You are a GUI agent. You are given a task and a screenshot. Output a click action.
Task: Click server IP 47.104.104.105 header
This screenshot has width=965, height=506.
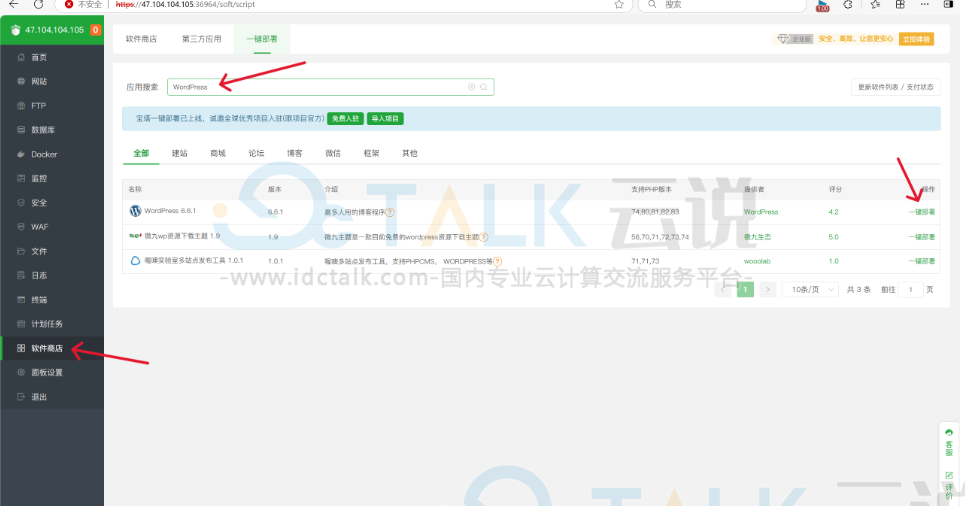tap(54, 30)
